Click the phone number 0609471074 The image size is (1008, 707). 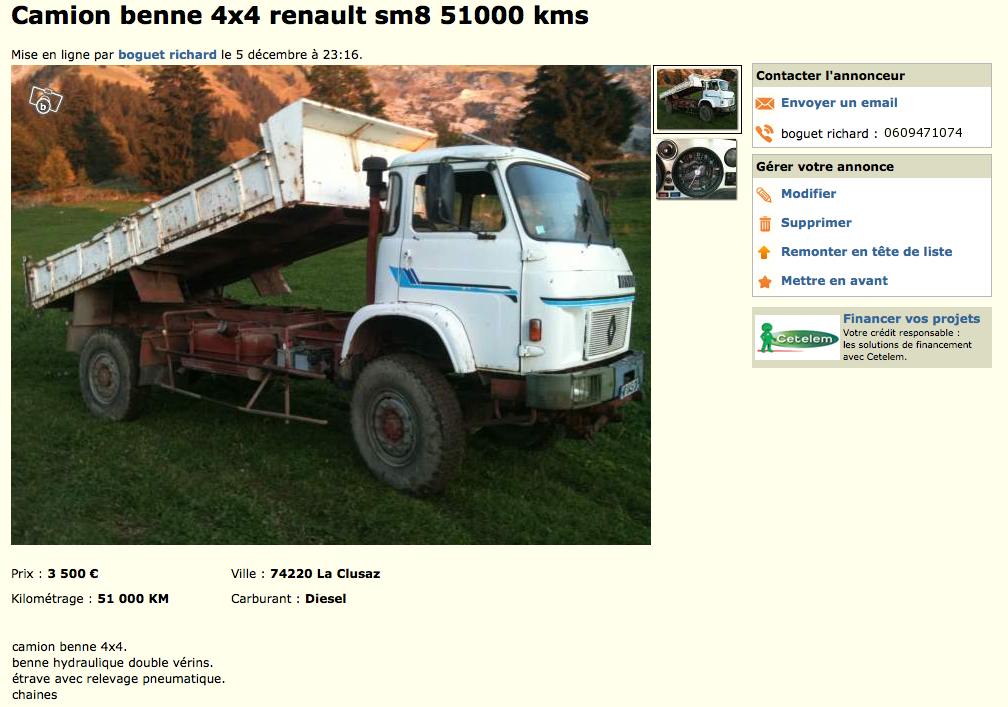922,133
